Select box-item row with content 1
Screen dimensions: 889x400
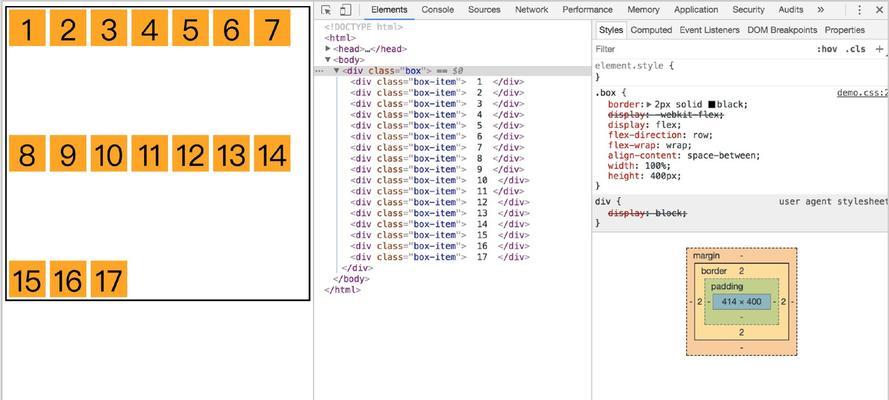(437, 82)
